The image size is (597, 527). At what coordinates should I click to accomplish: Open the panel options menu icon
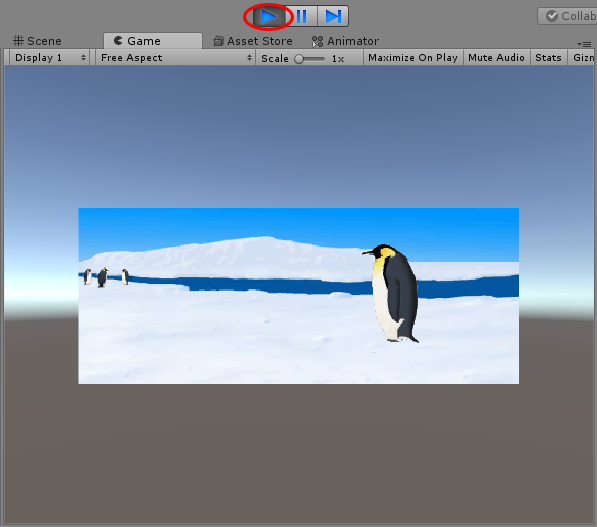pos(584,44)
